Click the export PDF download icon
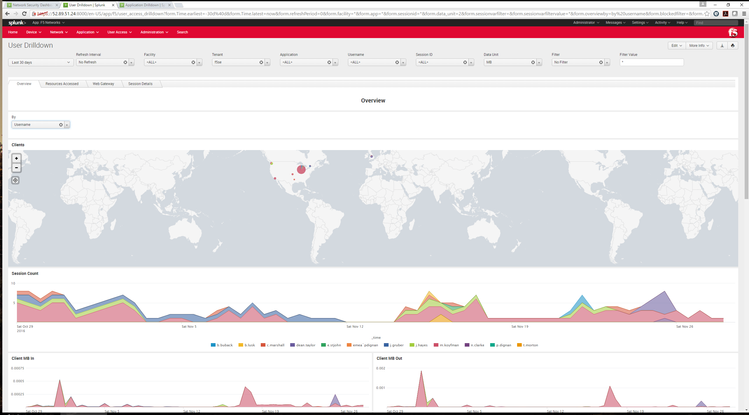The height and width of the screenshot is (415, 749). click(722, 45)
